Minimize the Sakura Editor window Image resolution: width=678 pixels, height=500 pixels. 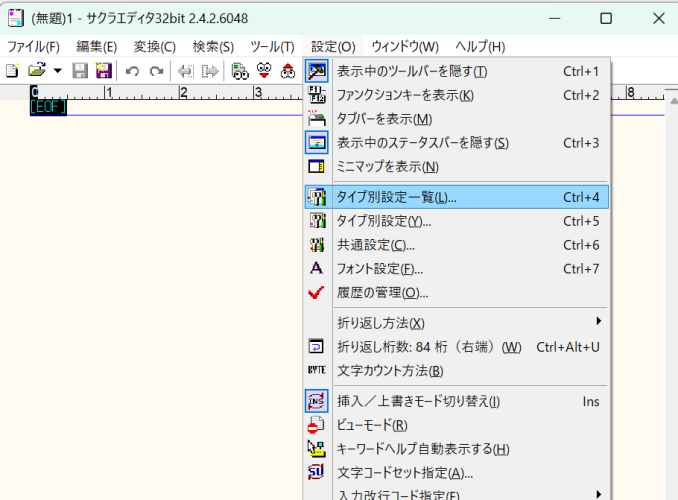click(x=554, y=18)
